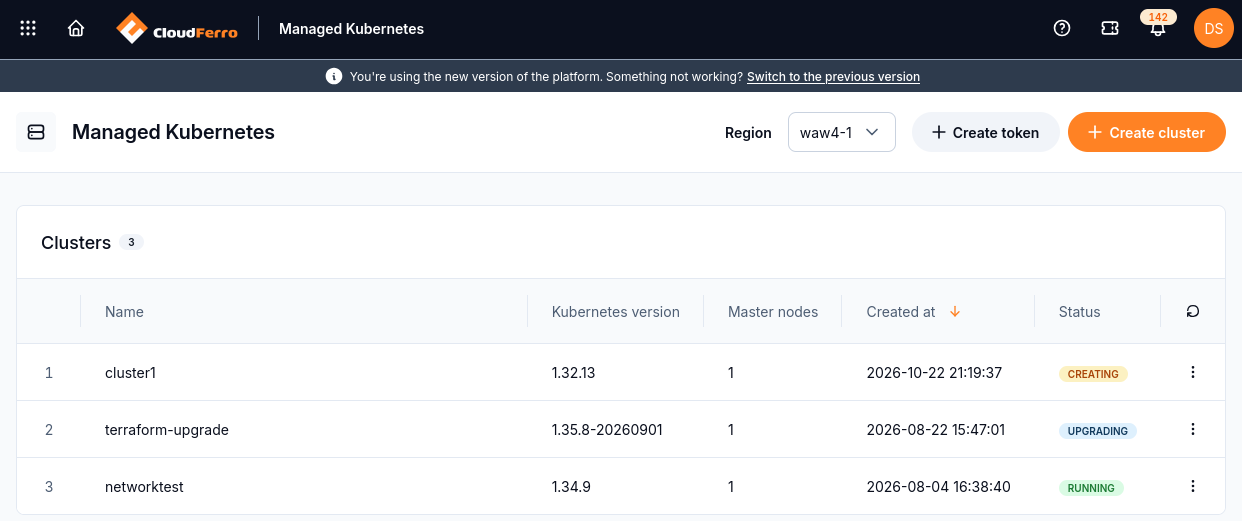Open notifications bell with 142 badge
This screenshot has width=1242, height=521.
[x=1157, y=27]
